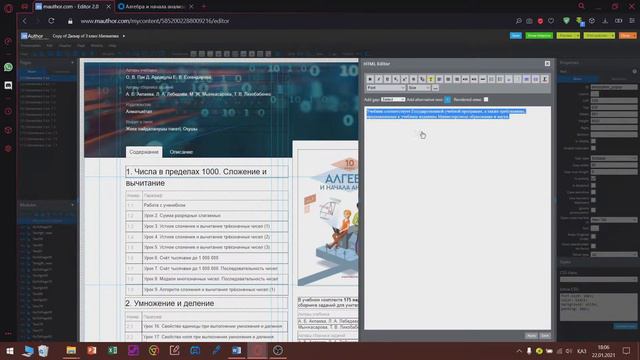640x360 pixels.
Task: Click the blue Add alternative text button
Action: coord(447,99)
